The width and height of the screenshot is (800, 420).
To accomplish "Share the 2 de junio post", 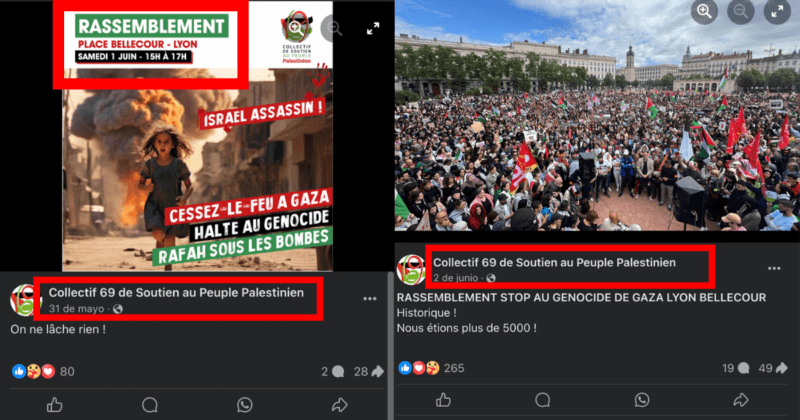I will tap(741, 400).
